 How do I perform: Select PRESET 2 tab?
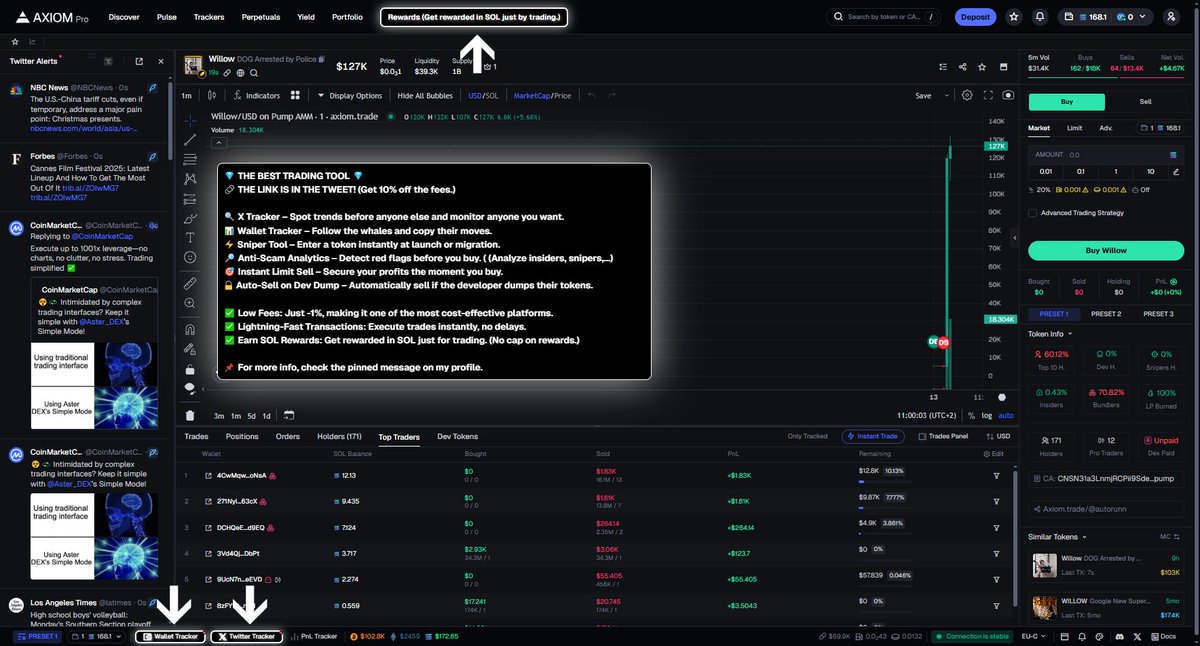tap(1105, 314)
